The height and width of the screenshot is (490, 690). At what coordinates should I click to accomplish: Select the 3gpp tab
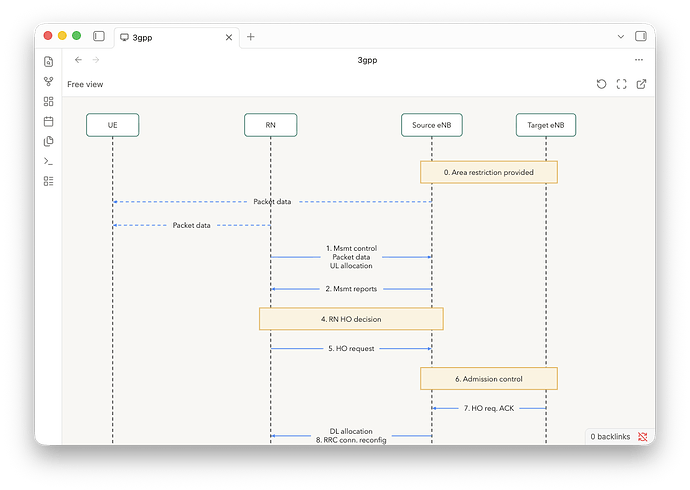tap(177, 37)
